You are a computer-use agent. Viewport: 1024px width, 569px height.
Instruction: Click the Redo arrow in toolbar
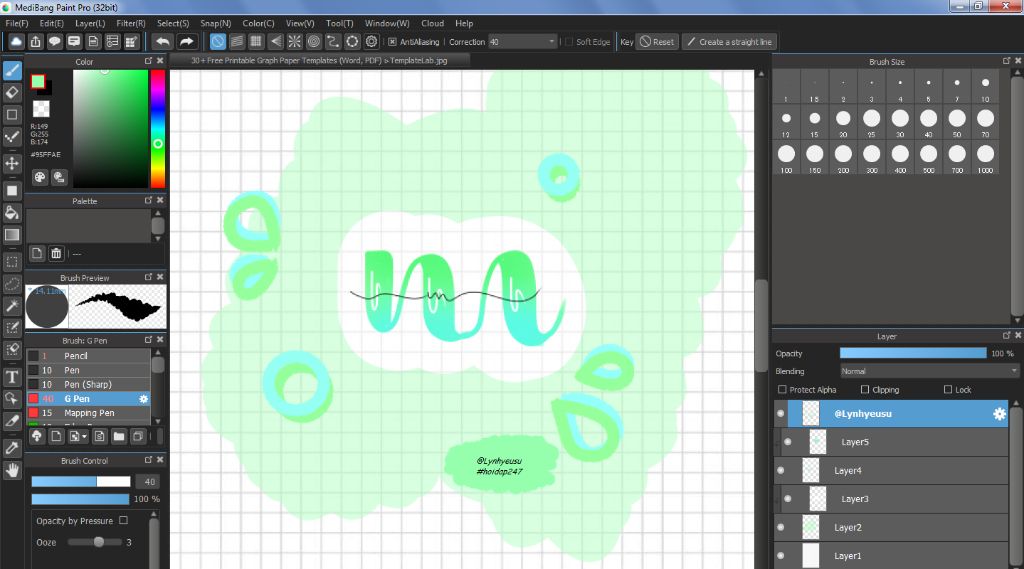point(187,42)
